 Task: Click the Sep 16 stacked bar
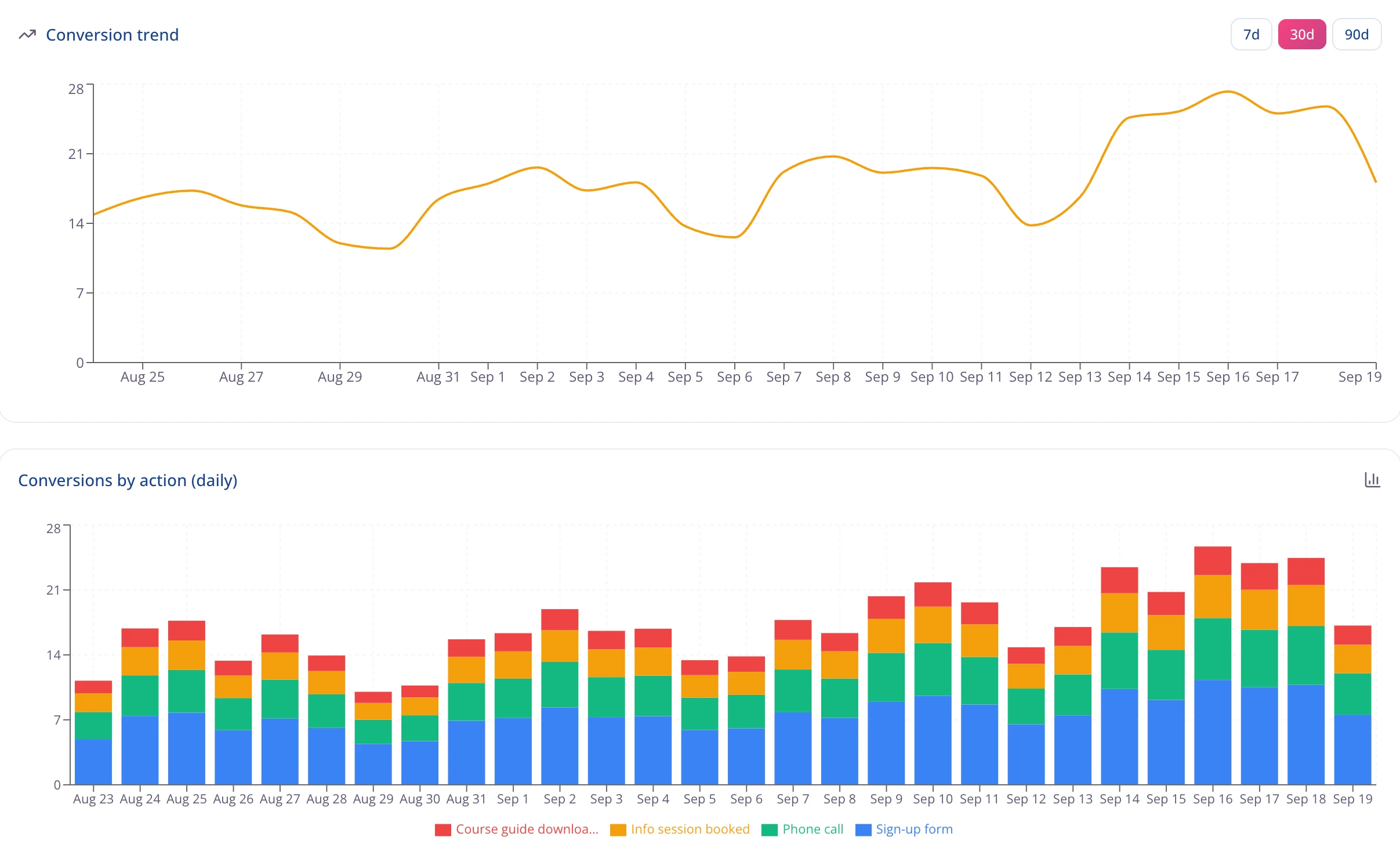click(1212, 665)
